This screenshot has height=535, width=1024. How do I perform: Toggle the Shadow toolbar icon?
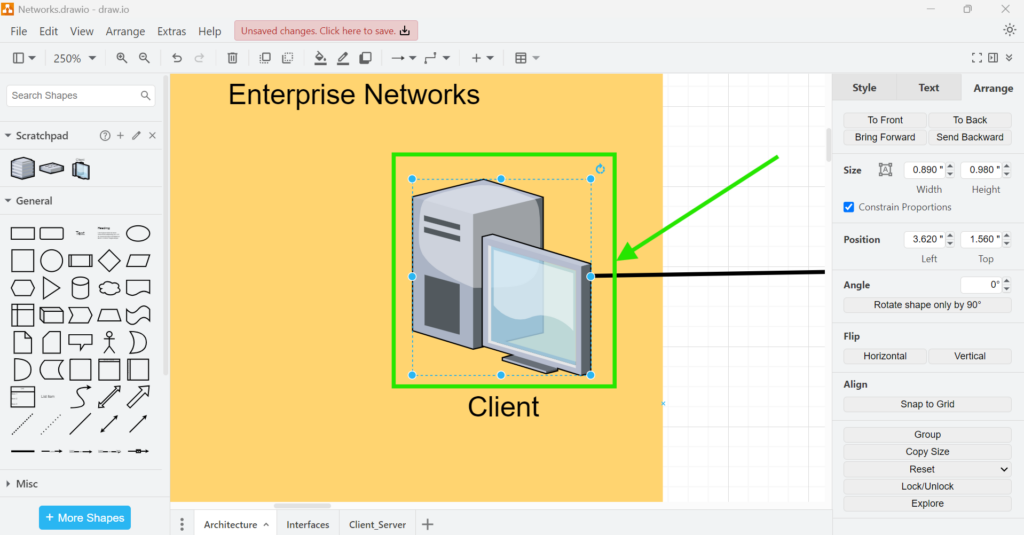[366, 58]
